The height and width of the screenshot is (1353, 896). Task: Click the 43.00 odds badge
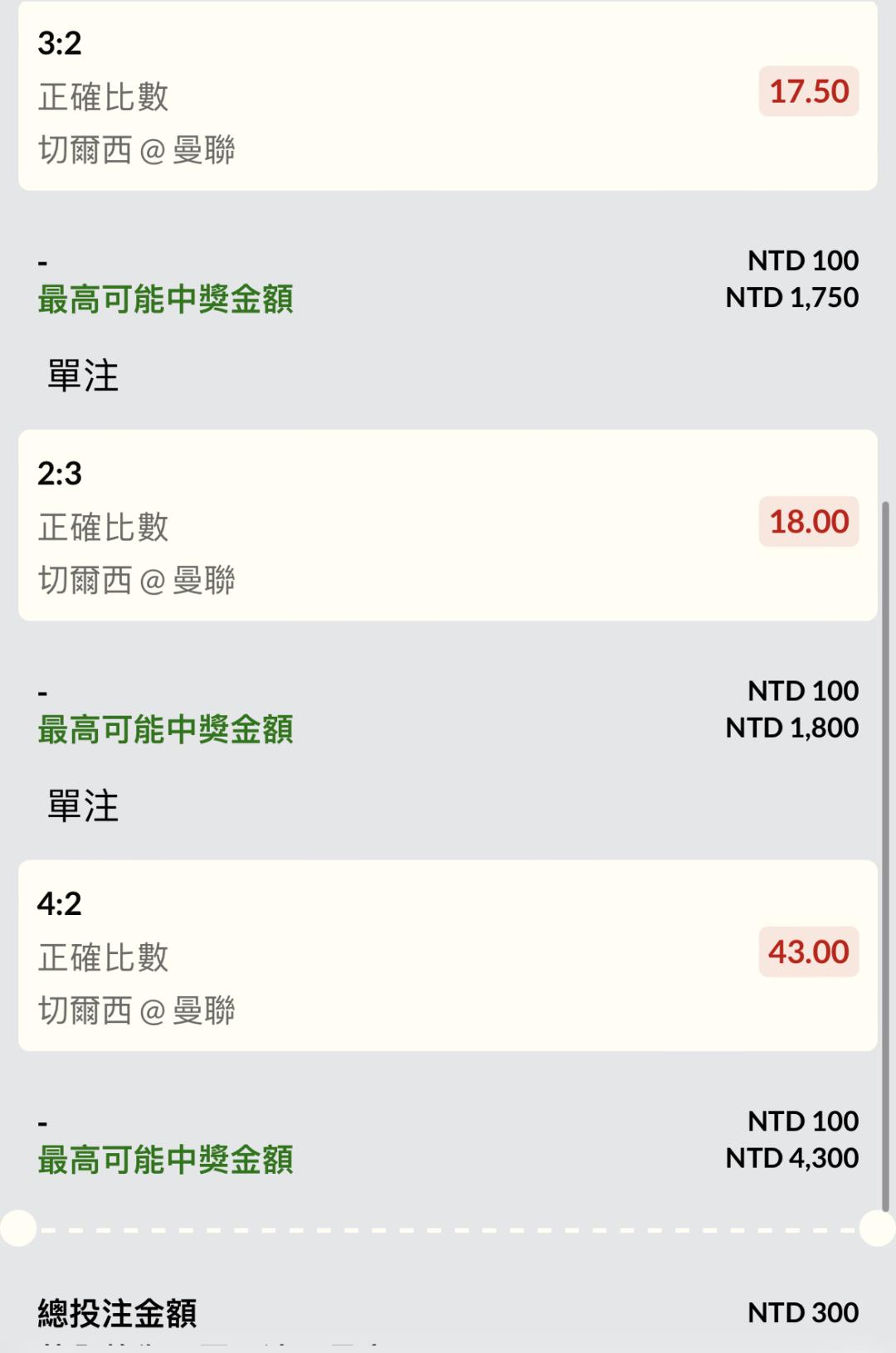pyautogui.click(x=808, y=951)
